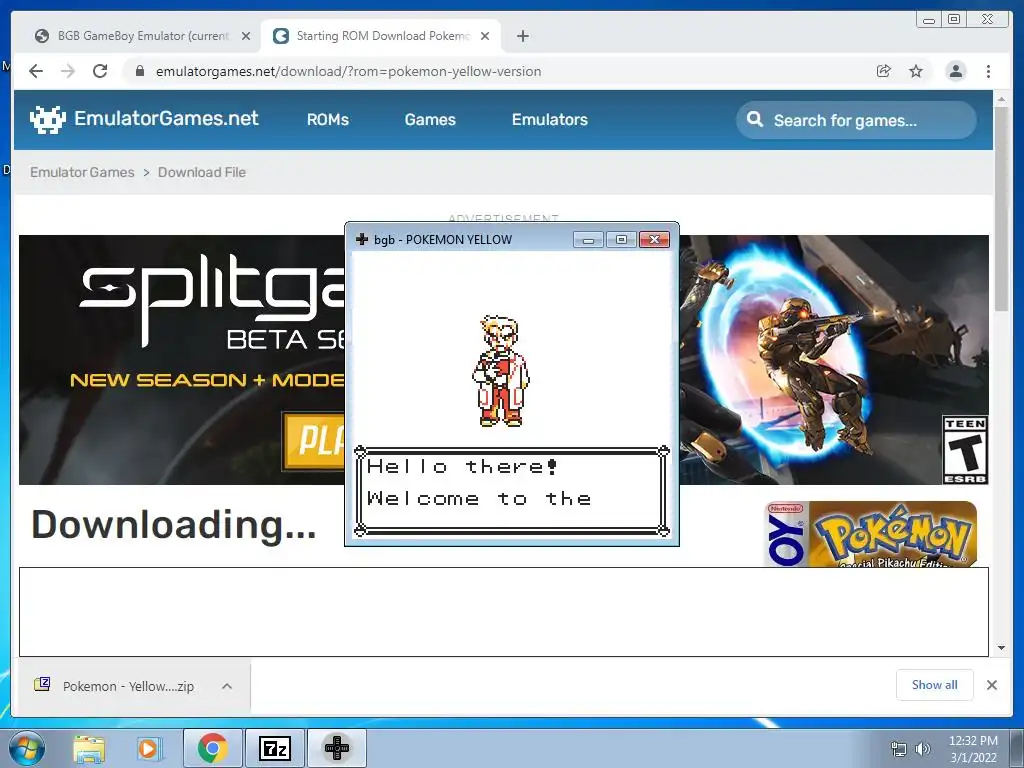This screenshot has width=1024, height=768.
Task: Click the game dialogue text box
Action: coord(511,490)
